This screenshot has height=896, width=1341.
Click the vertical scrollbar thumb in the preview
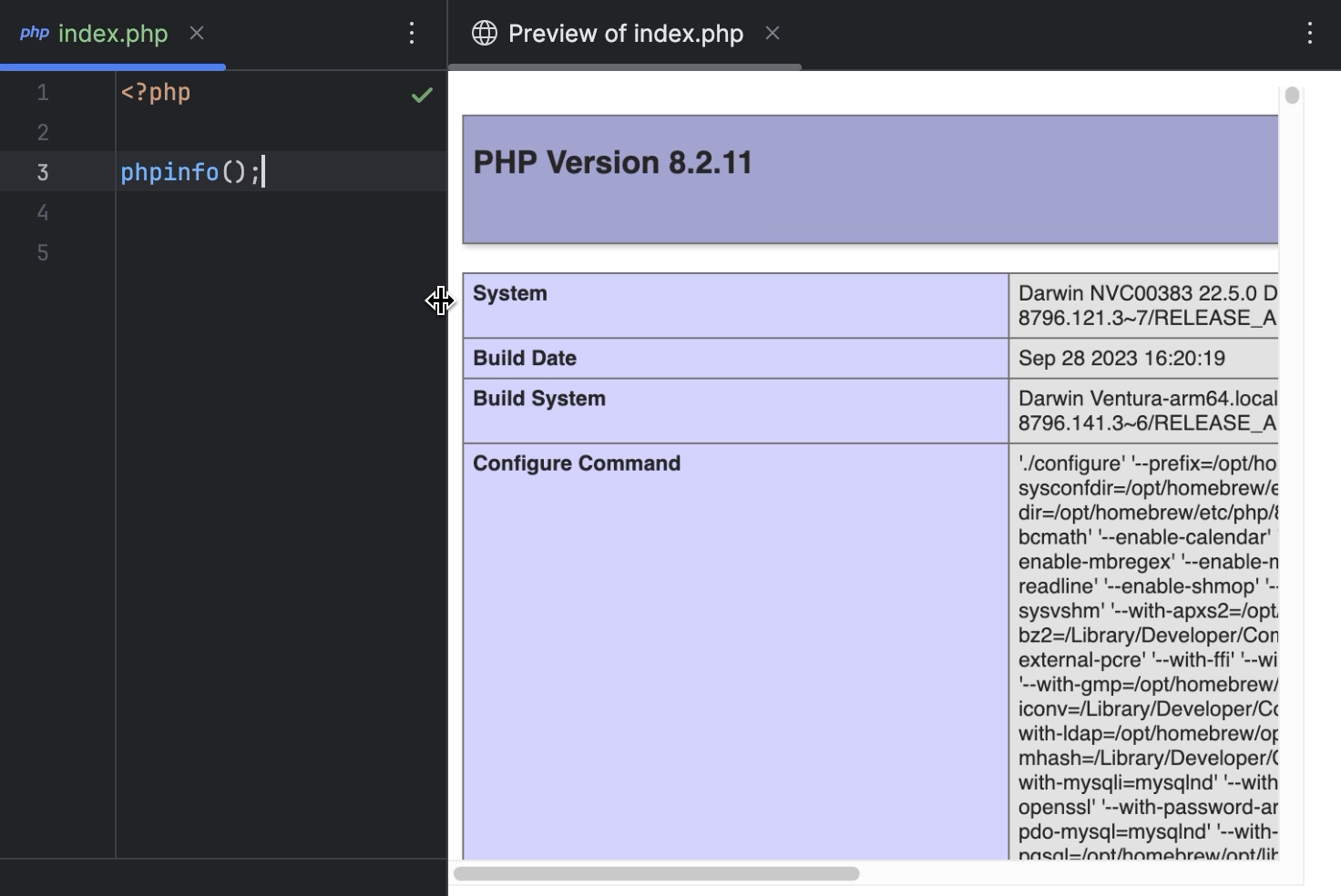1291,95
